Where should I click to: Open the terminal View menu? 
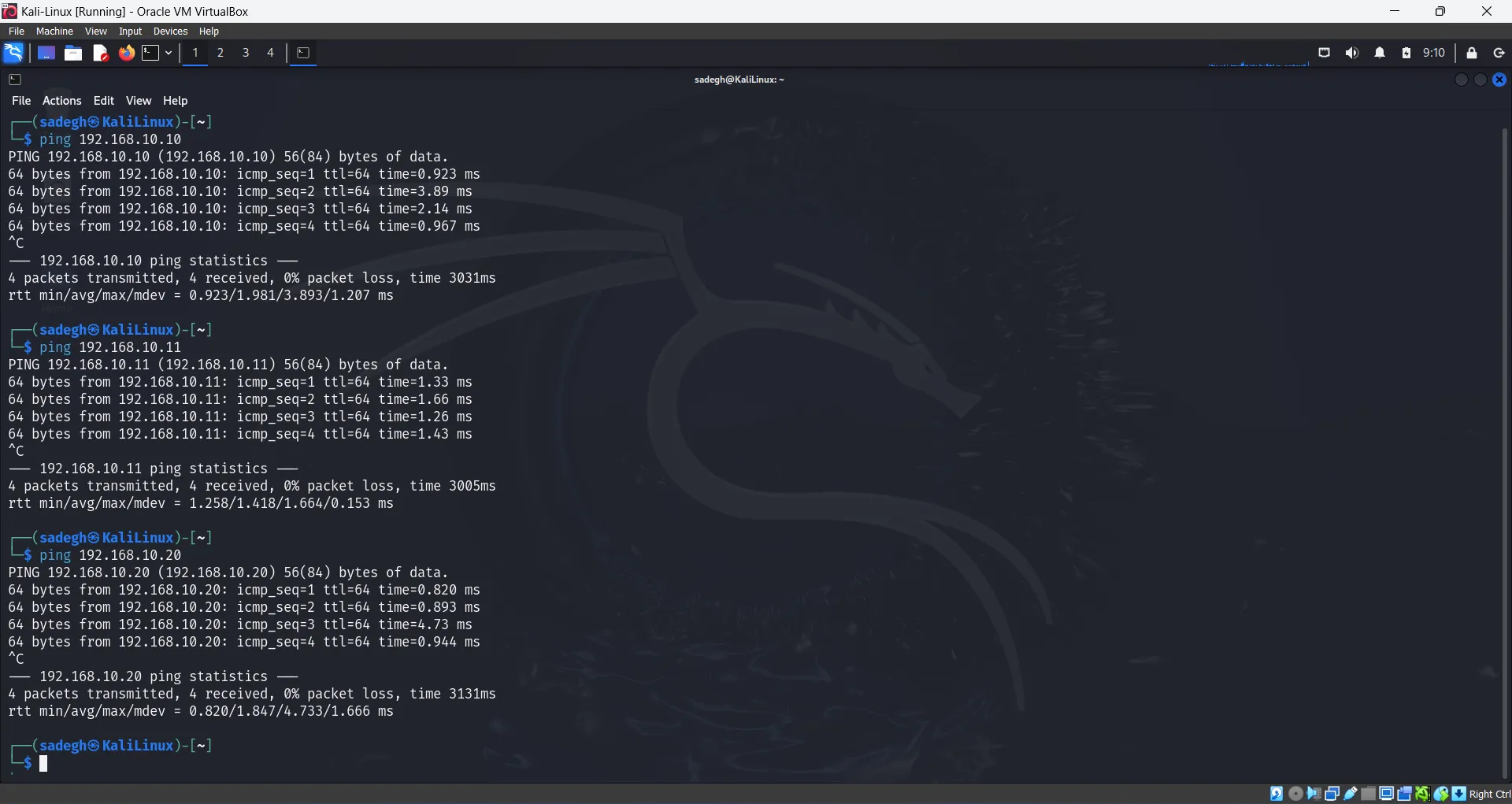tap(138, 101)
